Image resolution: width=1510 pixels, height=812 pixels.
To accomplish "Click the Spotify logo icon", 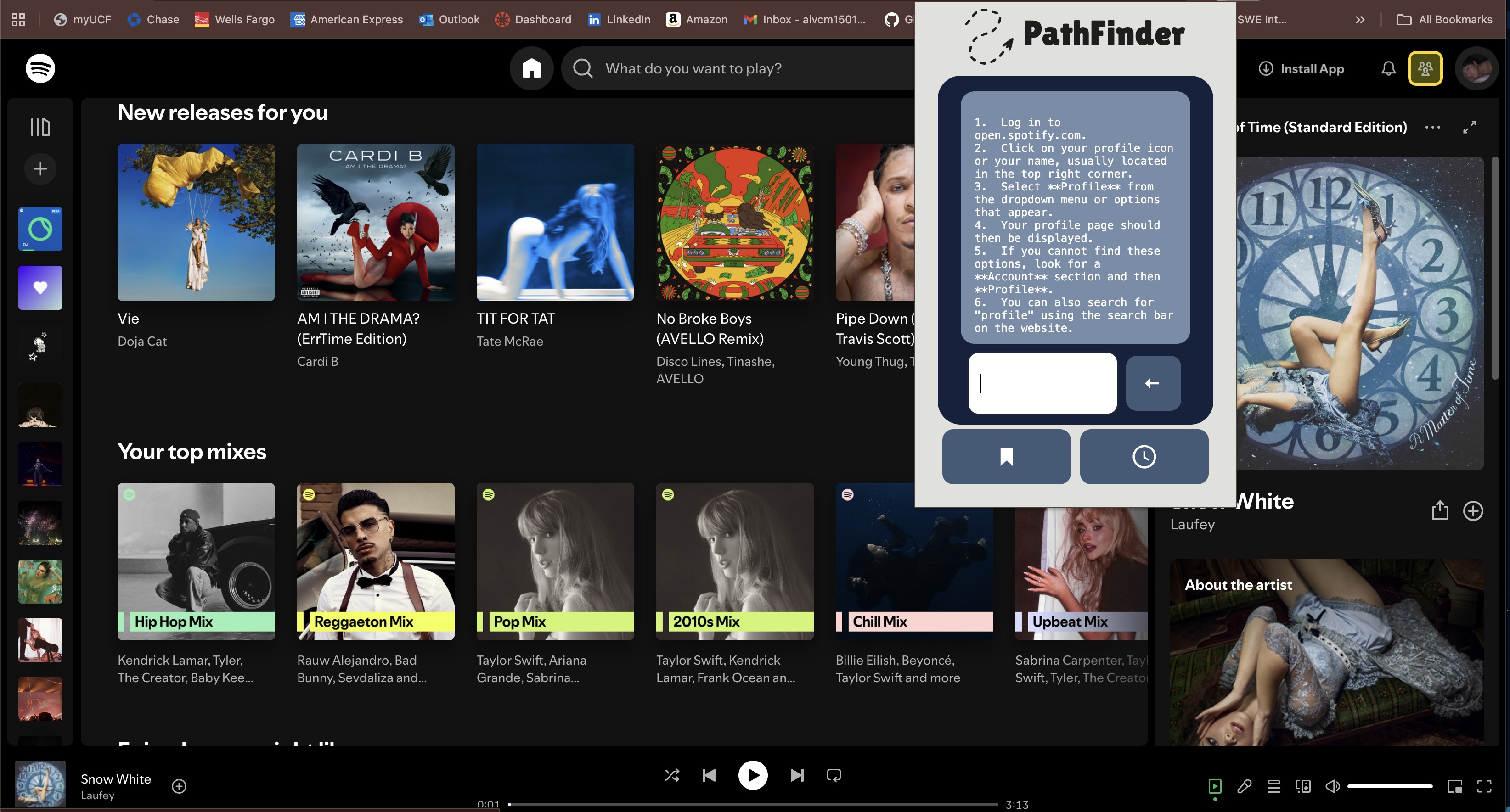I will 40,68.
